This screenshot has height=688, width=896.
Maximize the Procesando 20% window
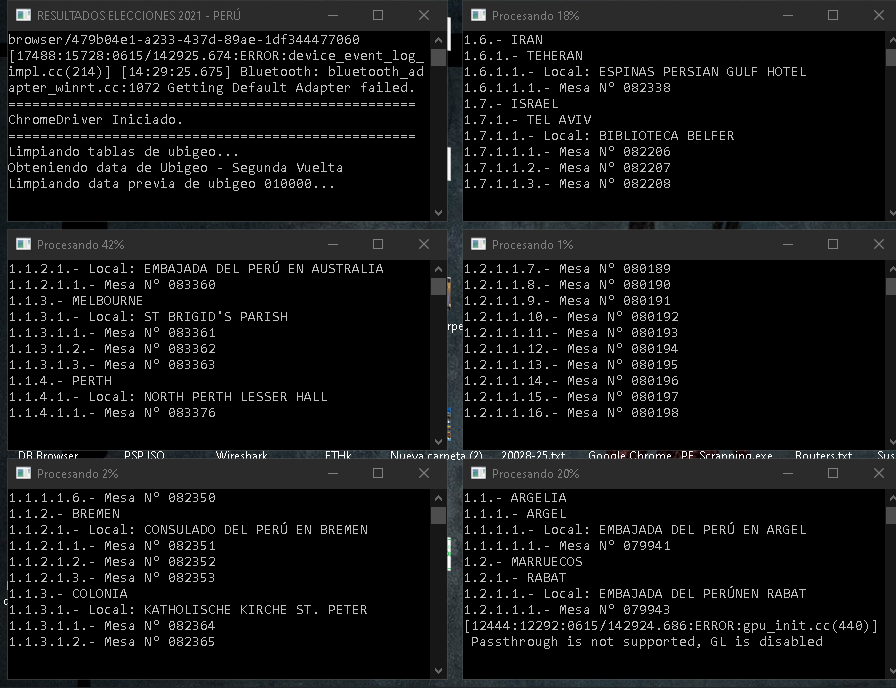[x=833, y=474]
